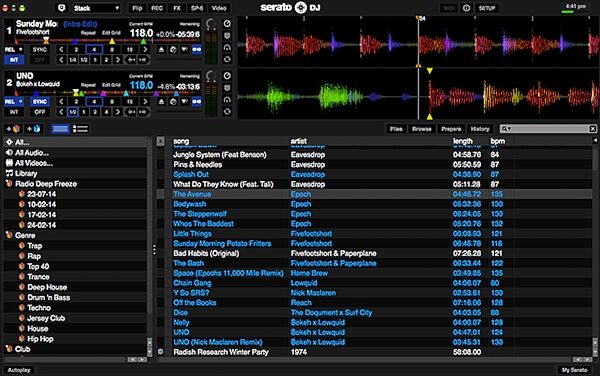
Task: Open the Prepare panel
Action: 451,129
